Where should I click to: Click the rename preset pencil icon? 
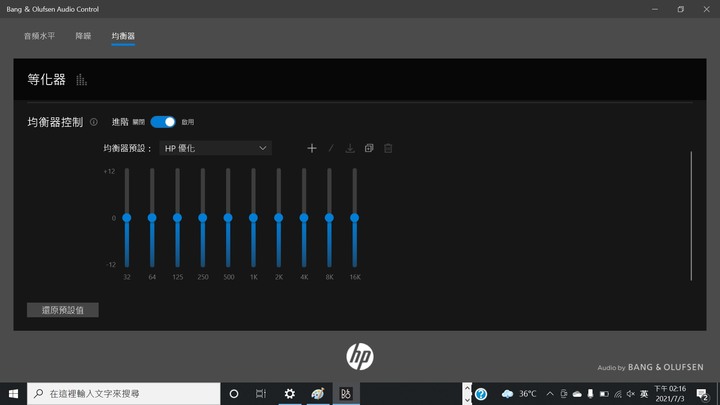pos(331,148)
